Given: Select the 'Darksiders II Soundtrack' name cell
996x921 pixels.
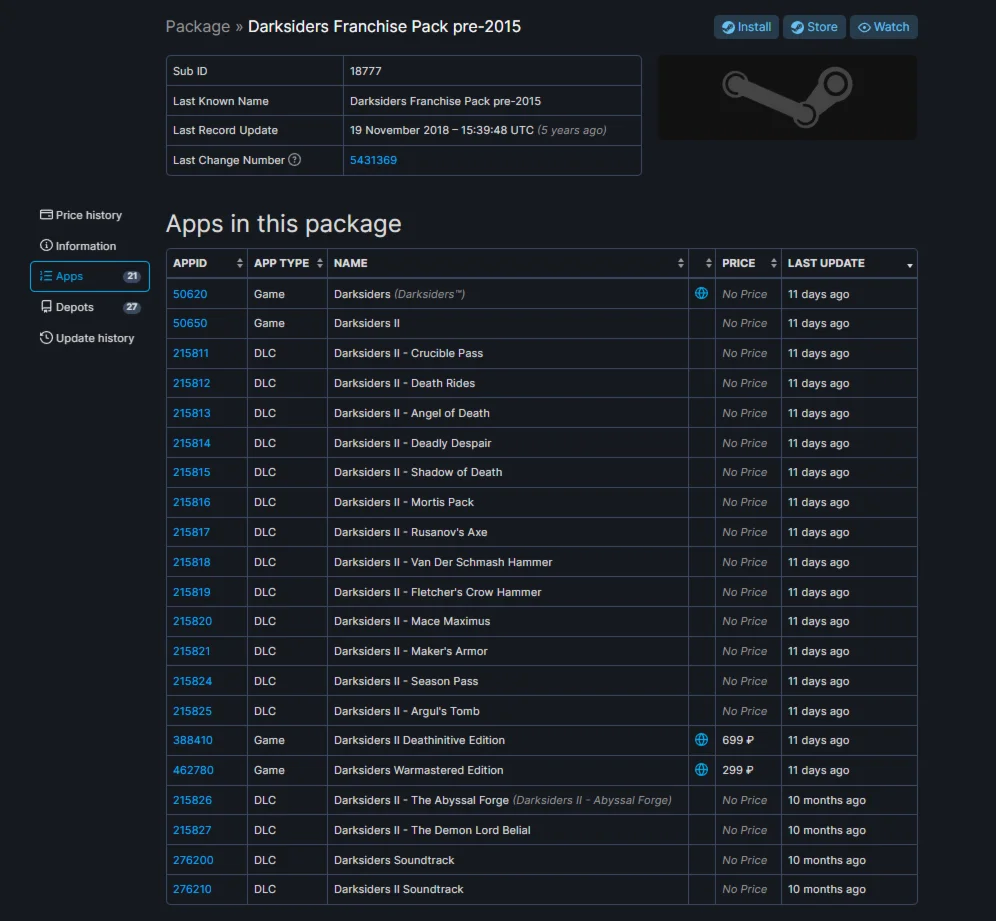Looking at the screenshot, I should click(x=508, y=889).
